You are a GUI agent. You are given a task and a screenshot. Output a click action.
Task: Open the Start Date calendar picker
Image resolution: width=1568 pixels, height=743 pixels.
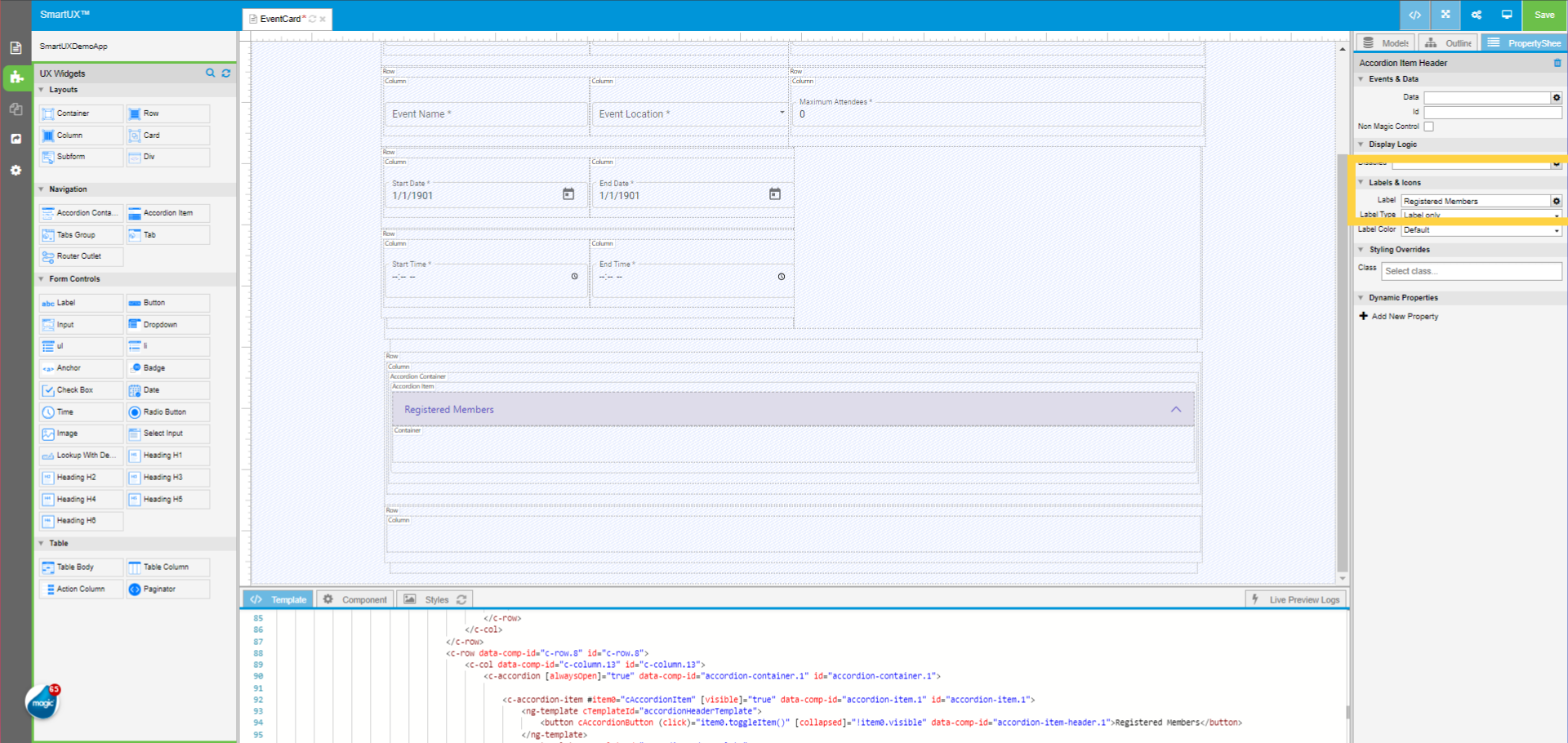pos(568,194)
